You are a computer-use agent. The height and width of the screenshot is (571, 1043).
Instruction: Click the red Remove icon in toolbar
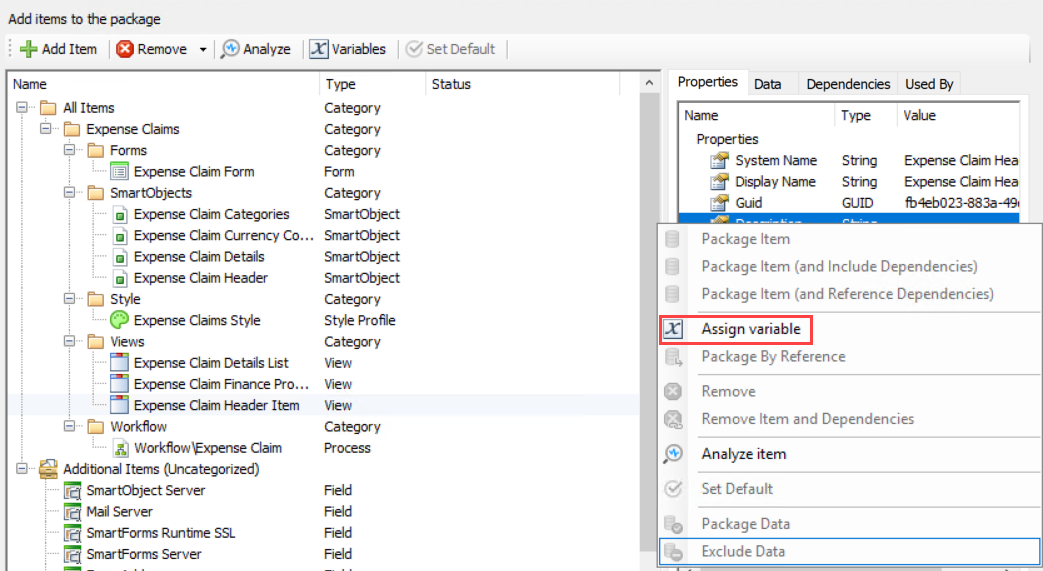[x=125, y=49]
